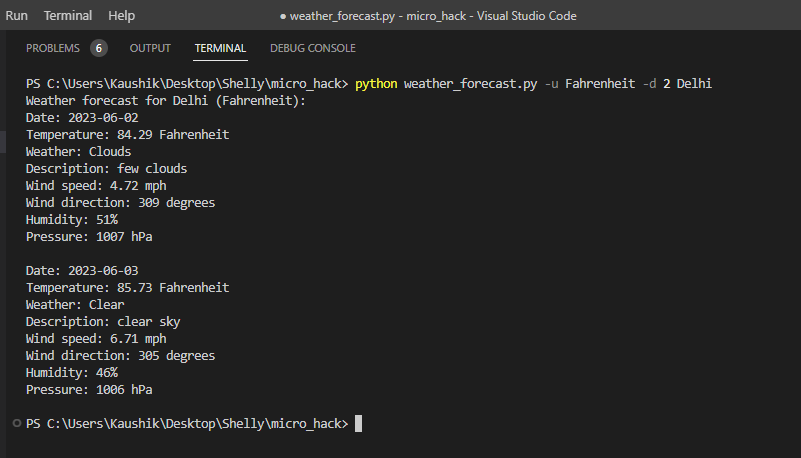Click the problems count badge showing 6
Screen dimensions: 801x458
click(x=99, y=49)
